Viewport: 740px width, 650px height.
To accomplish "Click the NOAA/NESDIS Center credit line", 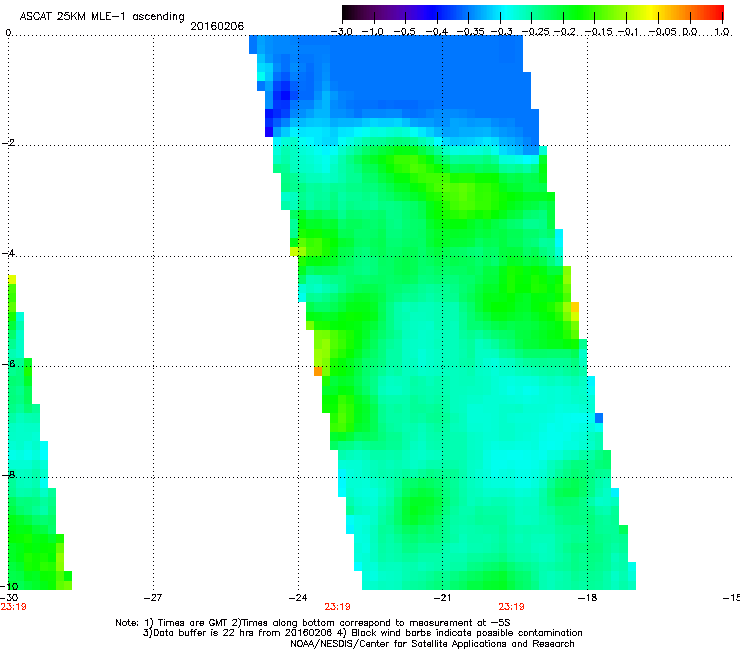I will (432, 644).
